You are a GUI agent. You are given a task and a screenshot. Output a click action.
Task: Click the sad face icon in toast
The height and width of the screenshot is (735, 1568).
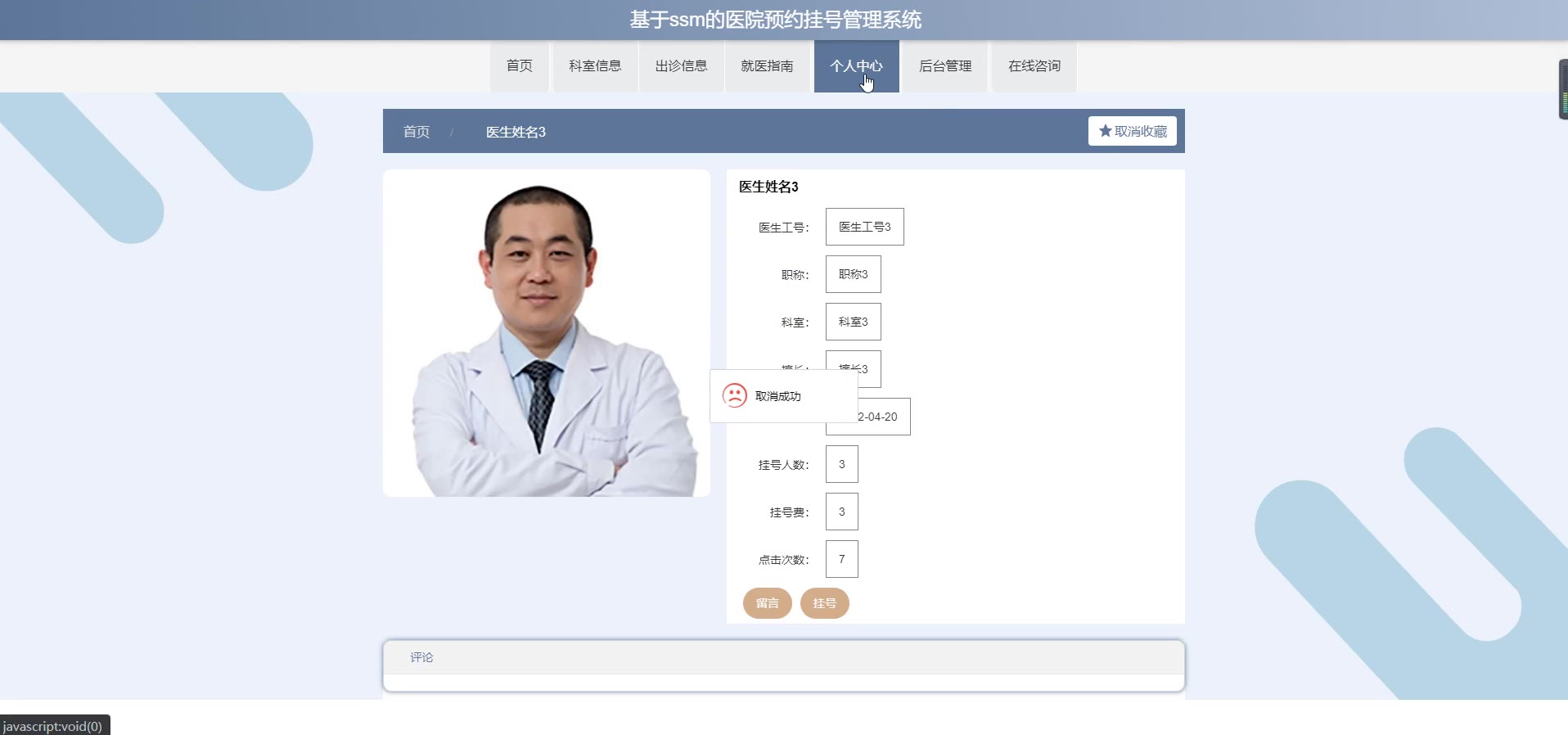point(735,396)
